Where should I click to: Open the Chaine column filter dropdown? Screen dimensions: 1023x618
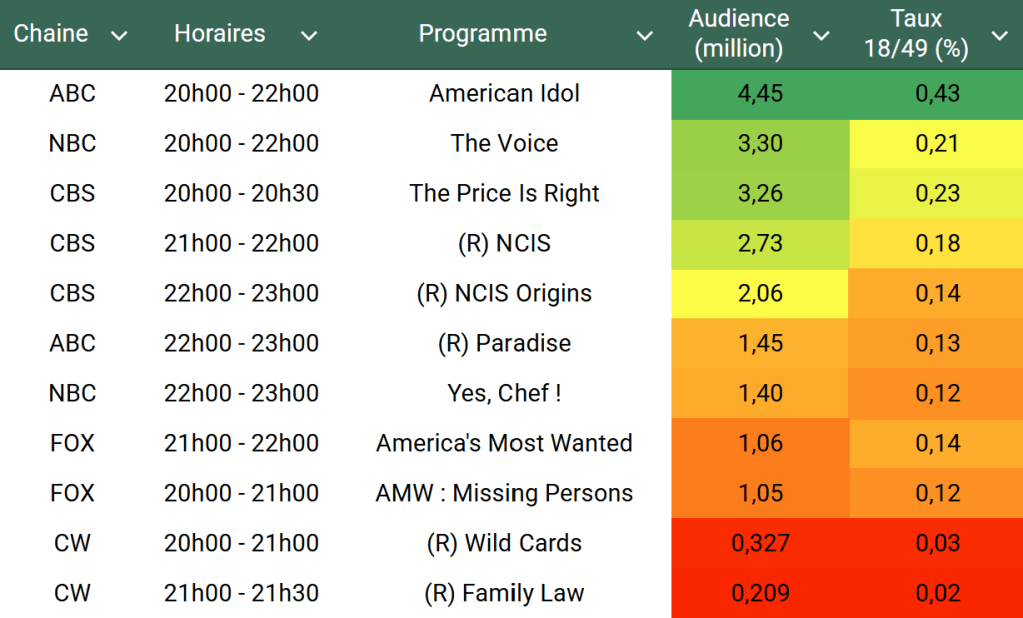(119, 36)
